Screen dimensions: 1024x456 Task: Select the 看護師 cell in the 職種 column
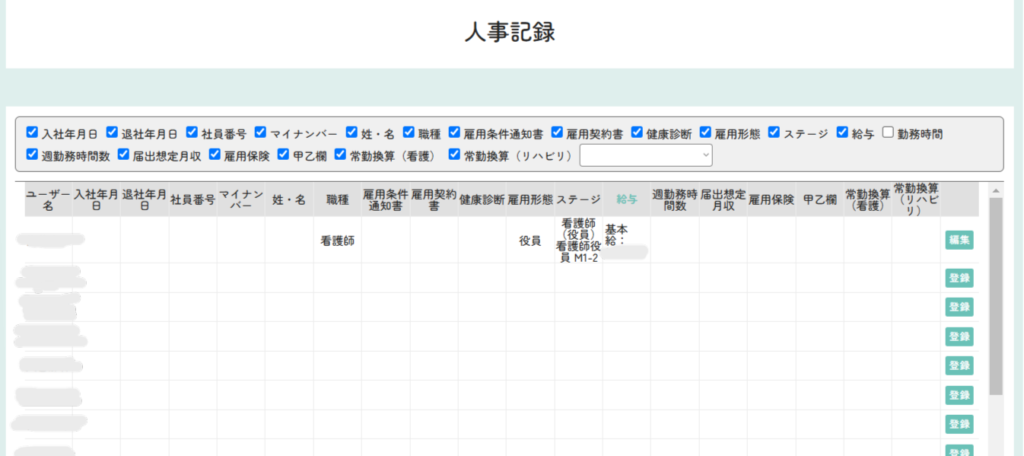[x=337, y=241]
